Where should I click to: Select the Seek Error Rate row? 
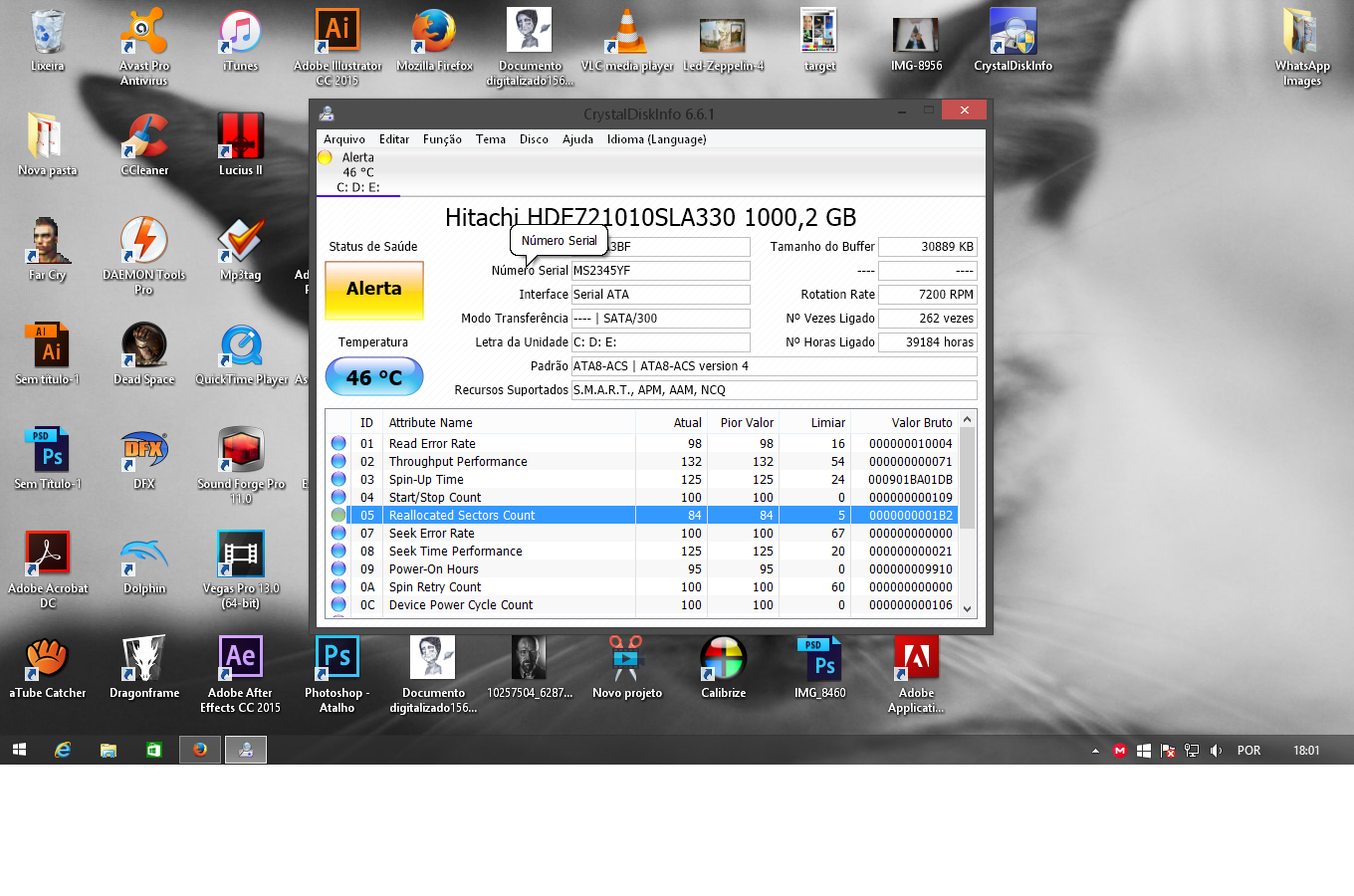[643, 534]
